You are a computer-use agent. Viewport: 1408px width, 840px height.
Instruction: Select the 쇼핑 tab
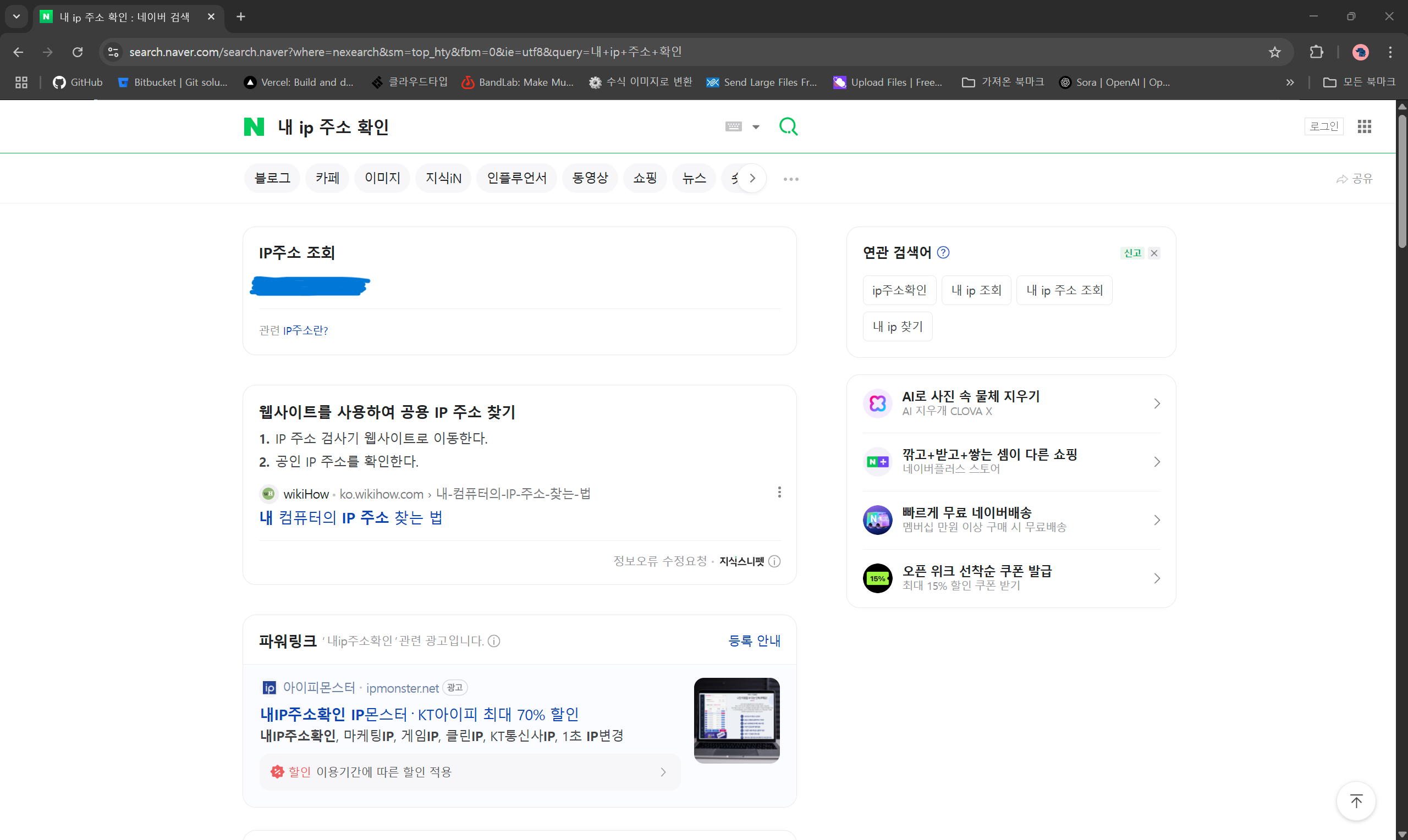[x=645, y=178]
